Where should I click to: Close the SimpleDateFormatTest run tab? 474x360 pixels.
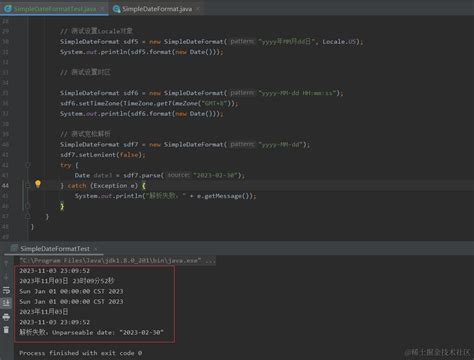(96, 249)
